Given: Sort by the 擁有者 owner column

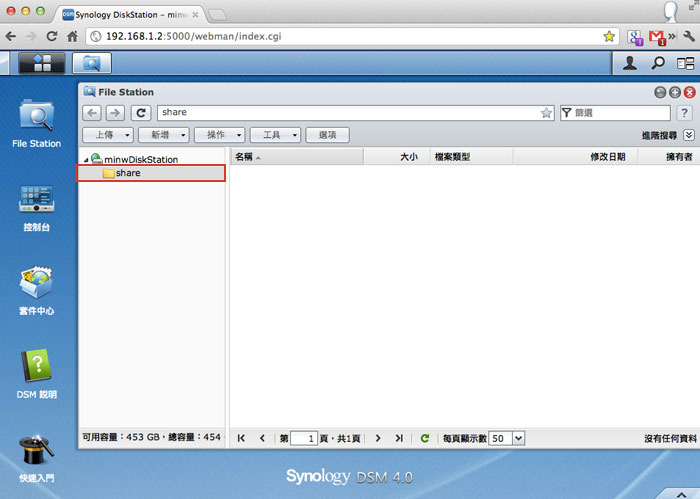Looking at the screenshot, I should [x=669, y=157].
